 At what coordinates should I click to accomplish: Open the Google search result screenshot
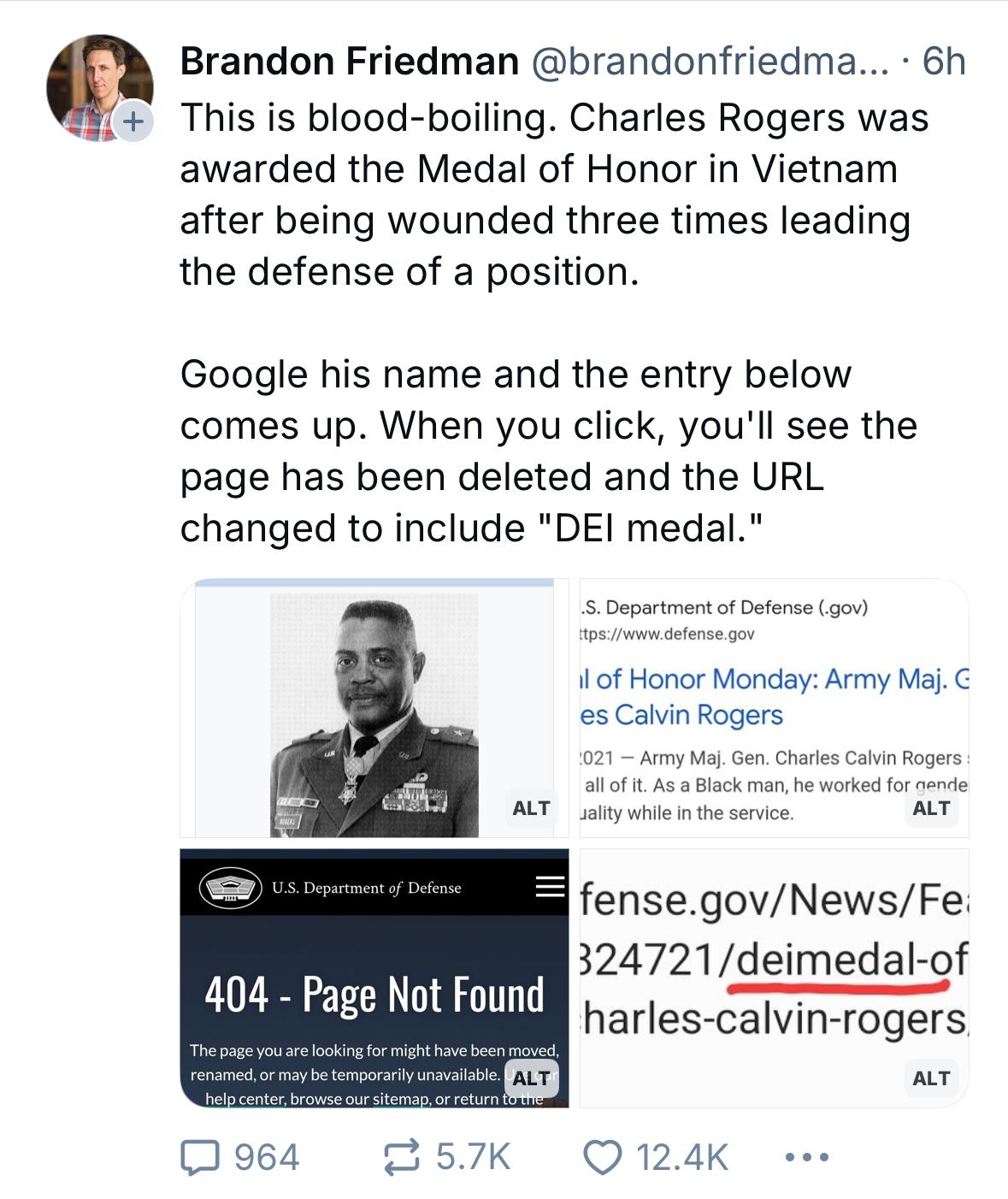click(x=775, y=708)
